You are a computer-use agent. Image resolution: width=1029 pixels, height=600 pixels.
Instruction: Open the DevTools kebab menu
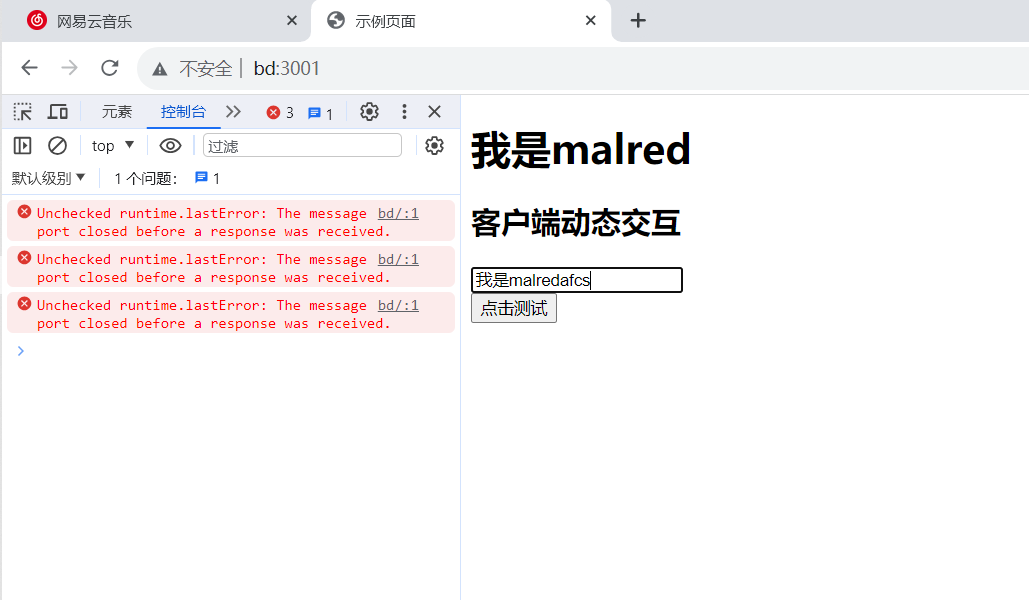(404, 112)
